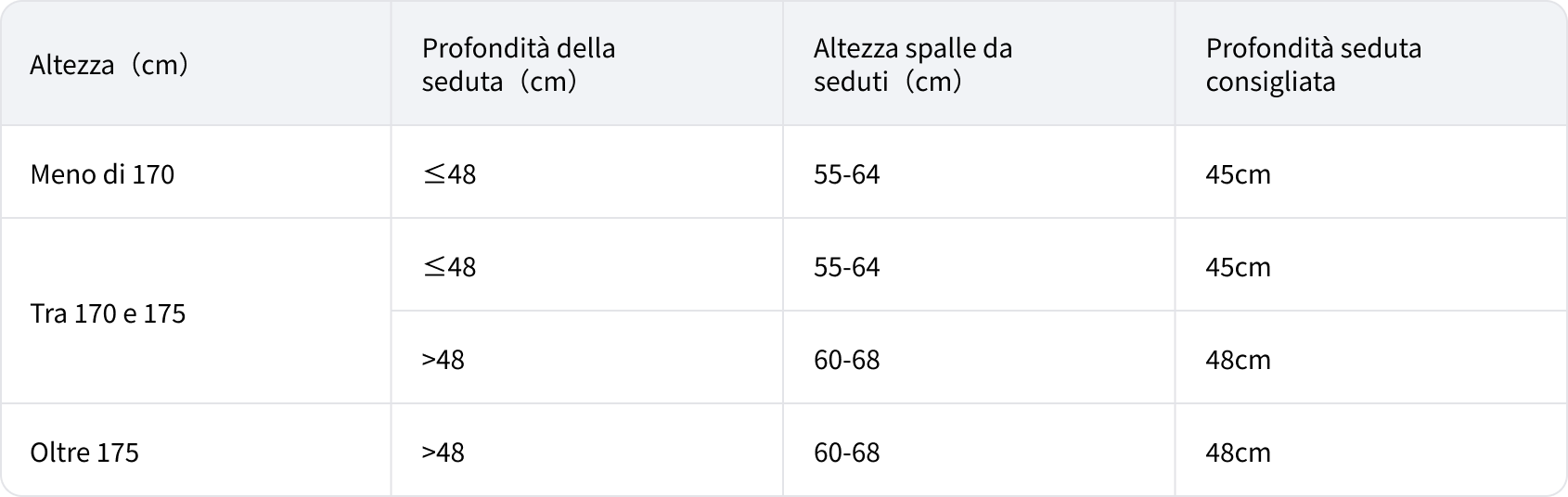Viewport: 1568px width, 497px height.
Task: Click 48cm in the third data row
Action: [x=1238, y=360]
